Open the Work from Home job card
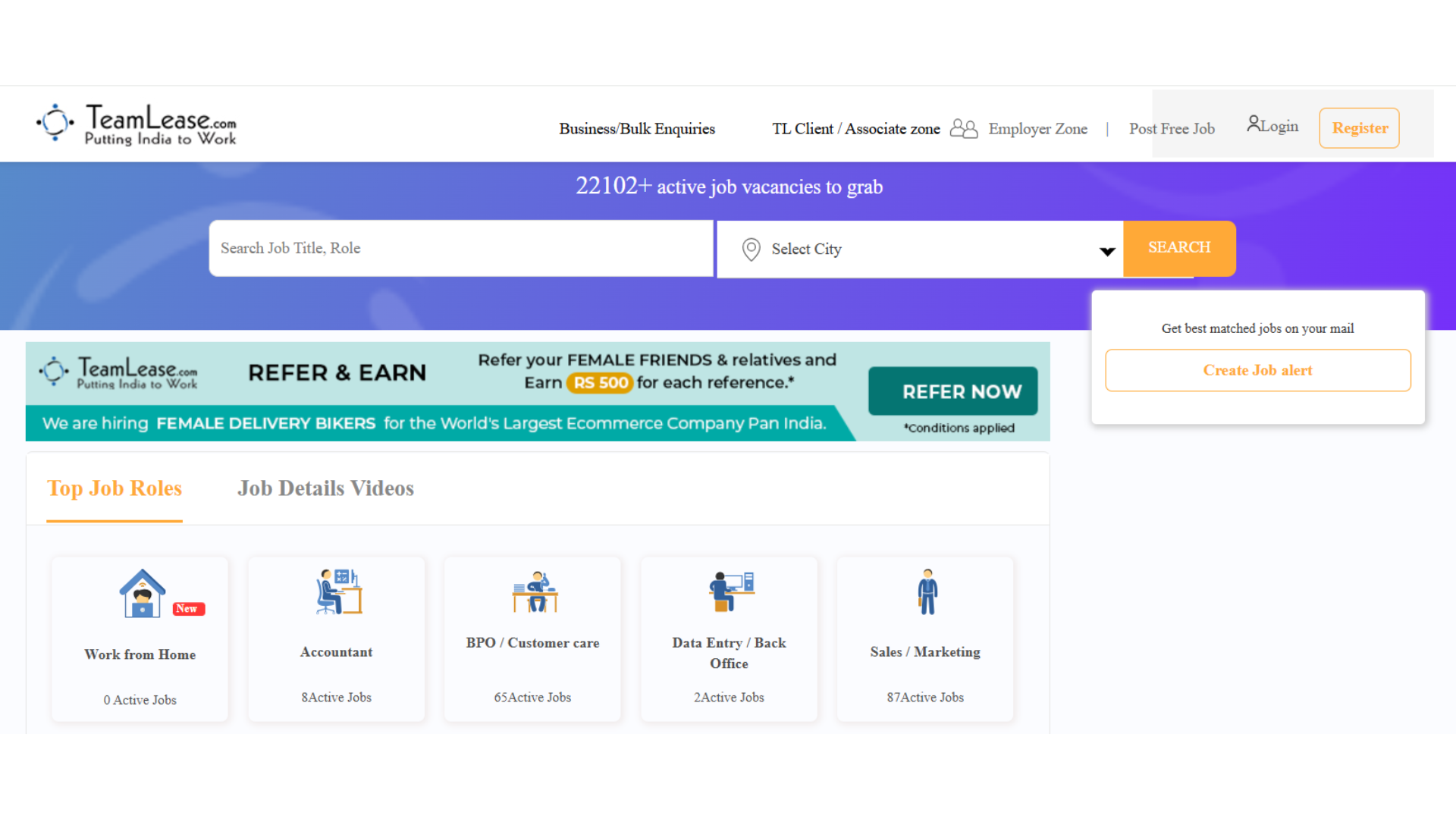Screen dimensions: 1456x819 click(140, 639)
